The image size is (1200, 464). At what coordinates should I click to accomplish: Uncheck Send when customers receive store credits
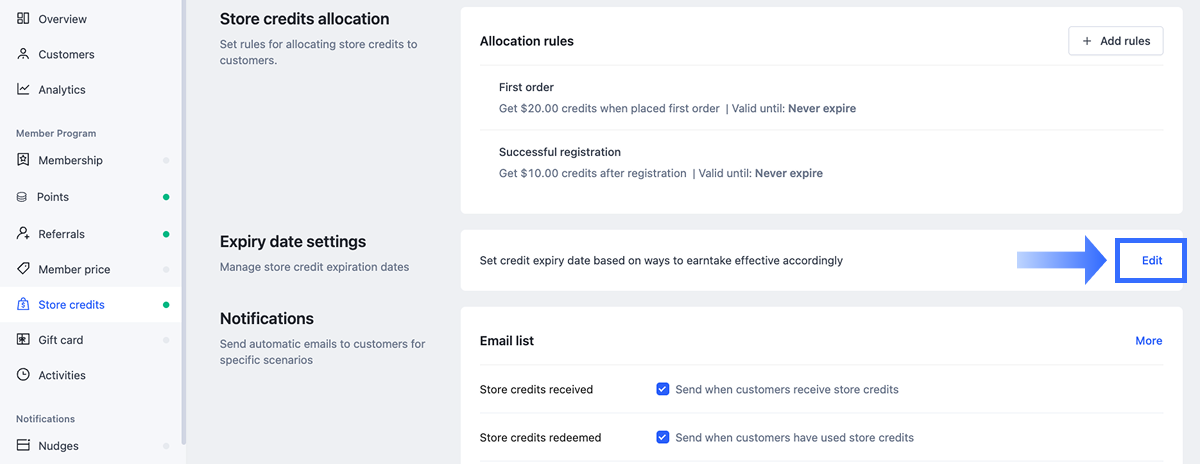pyautogui.click(x=662, y=389)
